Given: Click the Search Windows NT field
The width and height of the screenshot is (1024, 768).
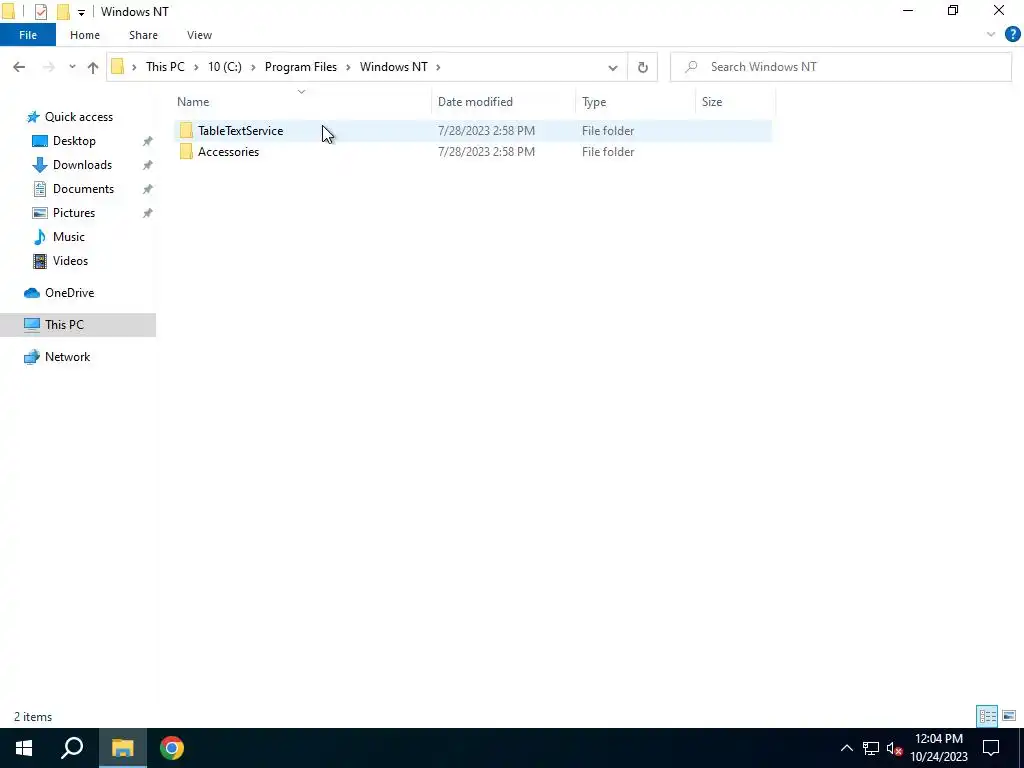Looking at the screenshot, I should coord(841,67).
